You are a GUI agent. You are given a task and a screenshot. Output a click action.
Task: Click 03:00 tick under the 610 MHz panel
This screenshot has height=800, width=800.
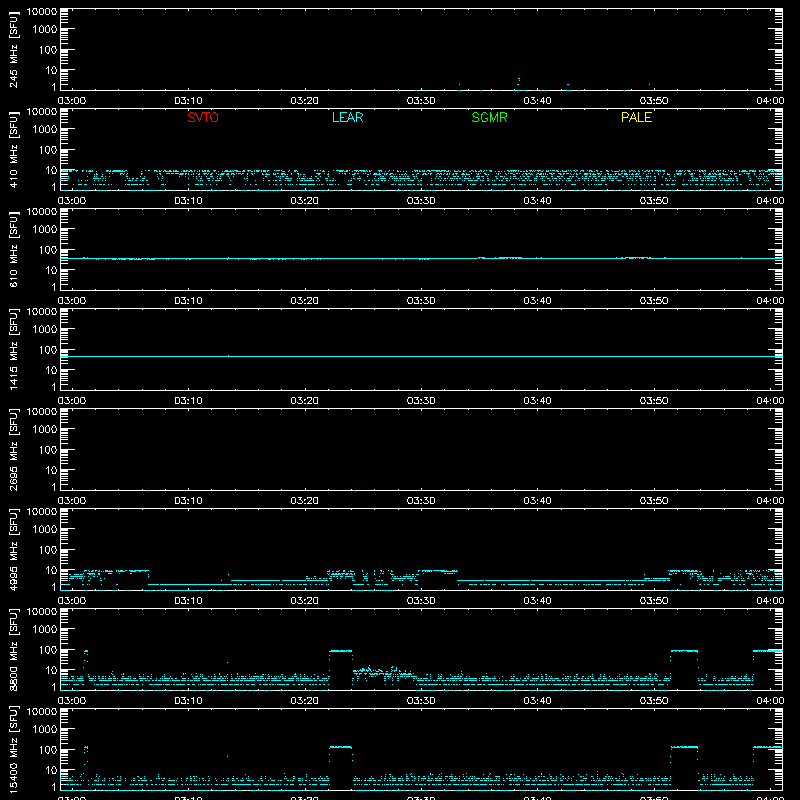click(72, 301)
